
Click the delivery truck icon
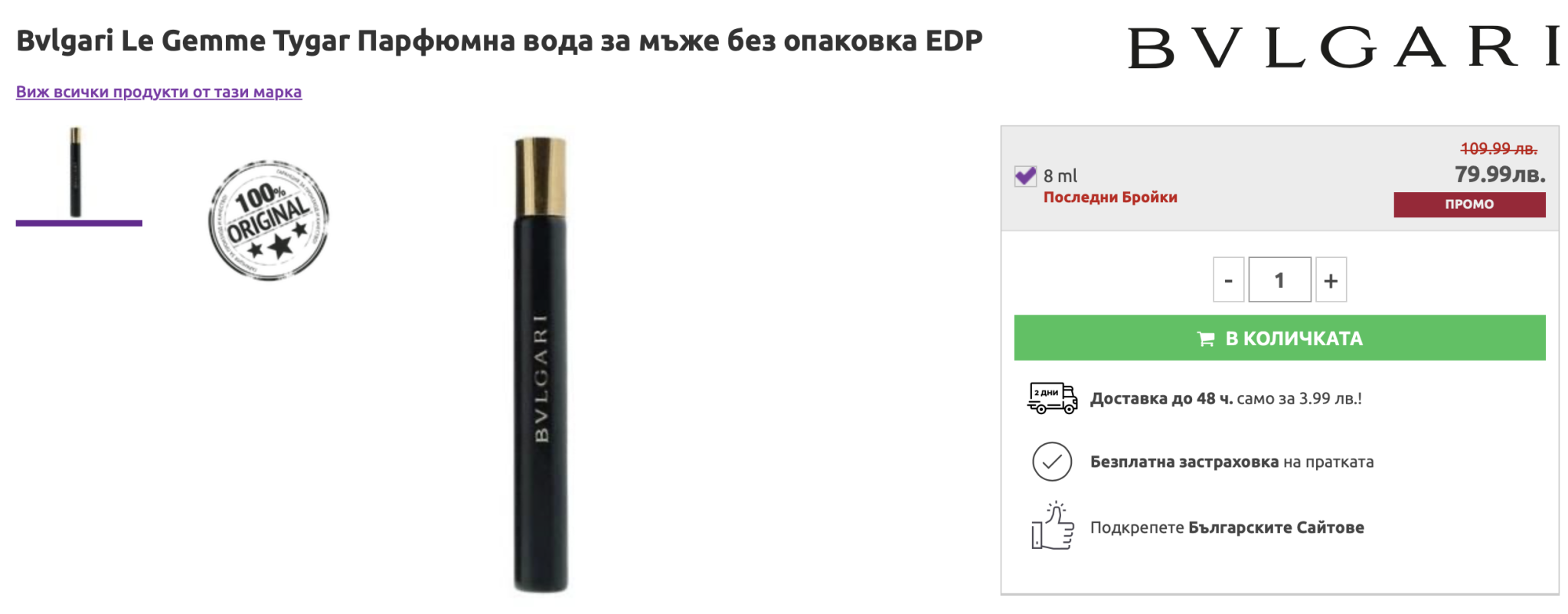pyautogui.click(x=1052, y=398)
